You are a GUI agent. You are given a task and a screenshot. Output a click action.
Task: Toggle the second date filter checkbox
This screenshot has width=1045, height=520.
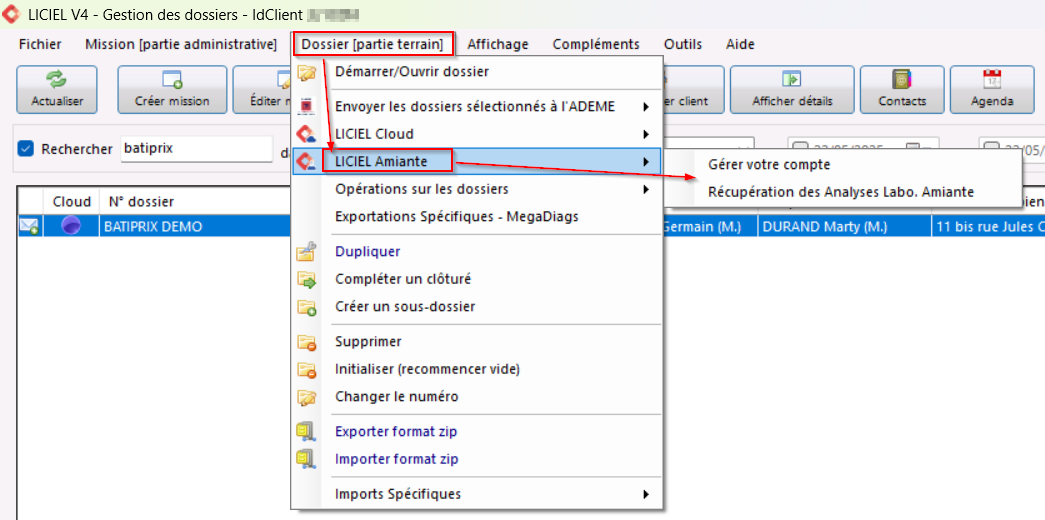pyautogui.click(x=990, y=149)
